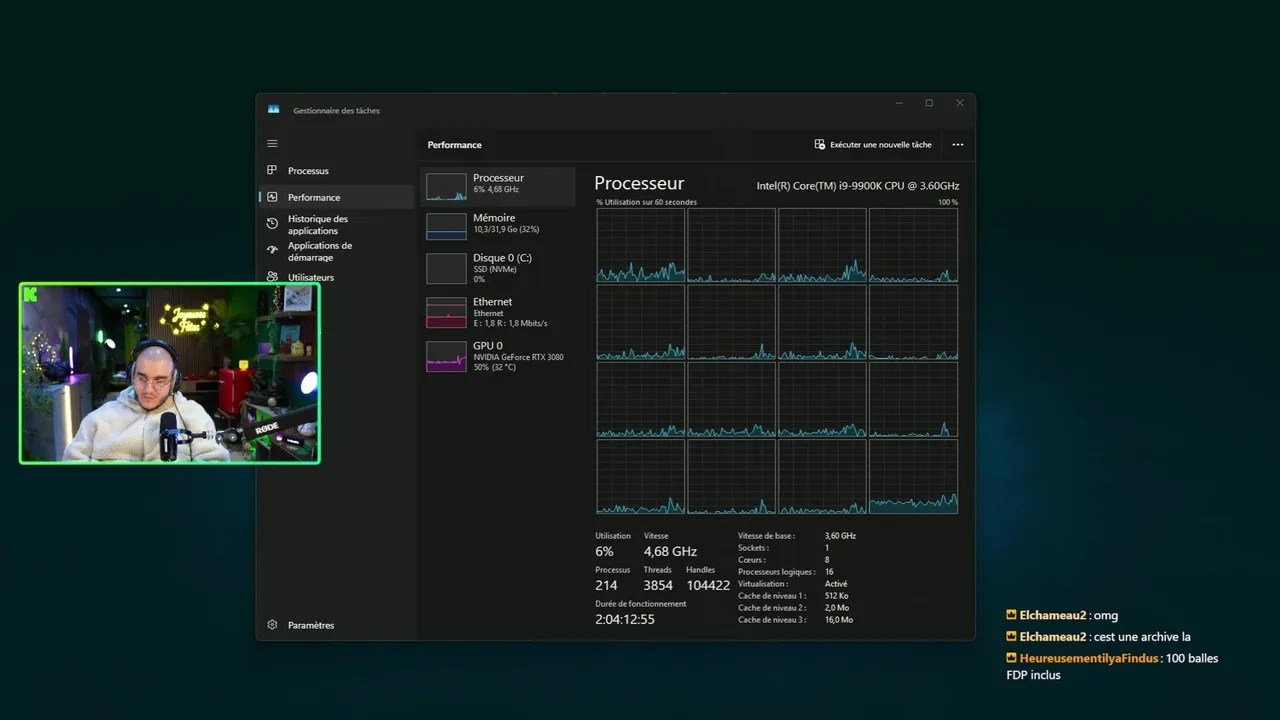Click the uptime value 2:04:12:55
Screen dimensions: 1280x720
625,619
